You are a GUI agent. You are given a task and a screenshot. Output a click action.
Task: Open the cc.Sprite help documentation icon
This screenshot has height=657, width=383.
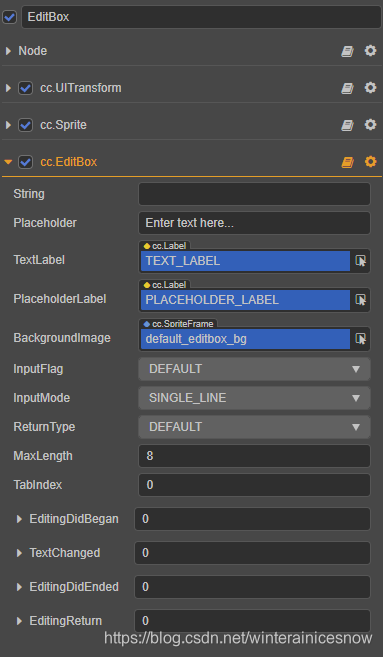click(347, 125)
